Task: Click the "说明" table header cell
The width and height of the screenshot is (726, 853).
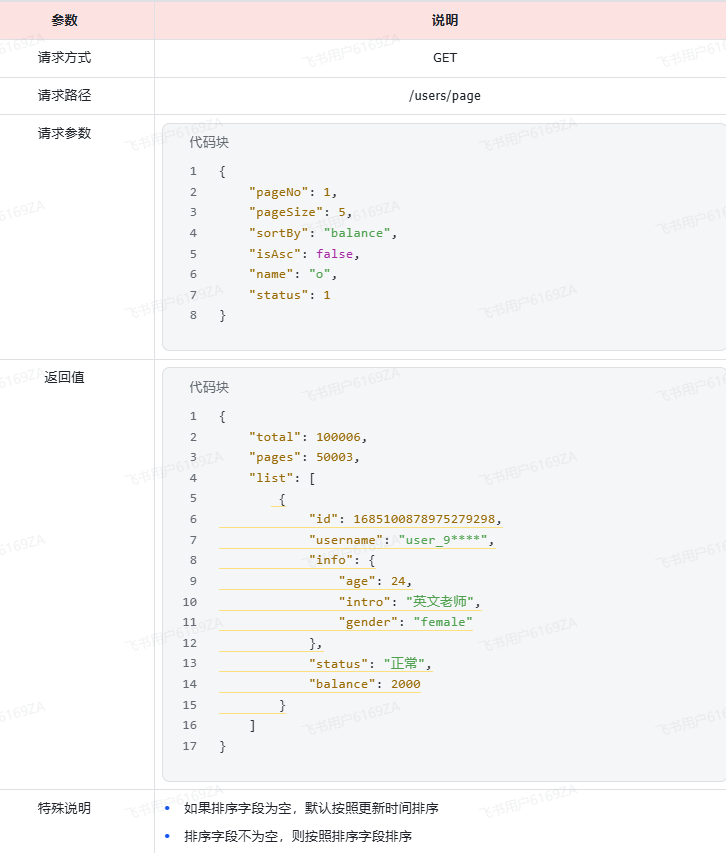Action: 444,20
